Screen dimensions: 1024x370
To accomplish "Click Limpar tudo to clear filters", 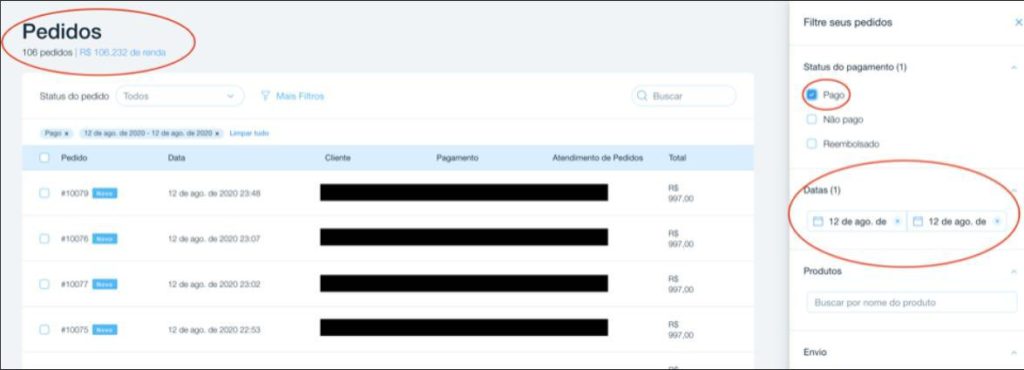I will click(249, 133).
